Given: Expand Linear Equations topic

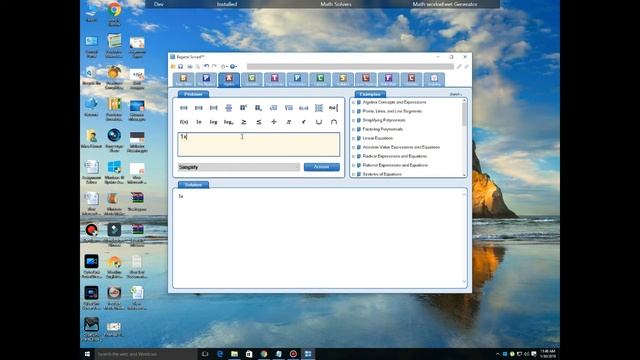Looking at the screenshot, I should coord(353,138).
